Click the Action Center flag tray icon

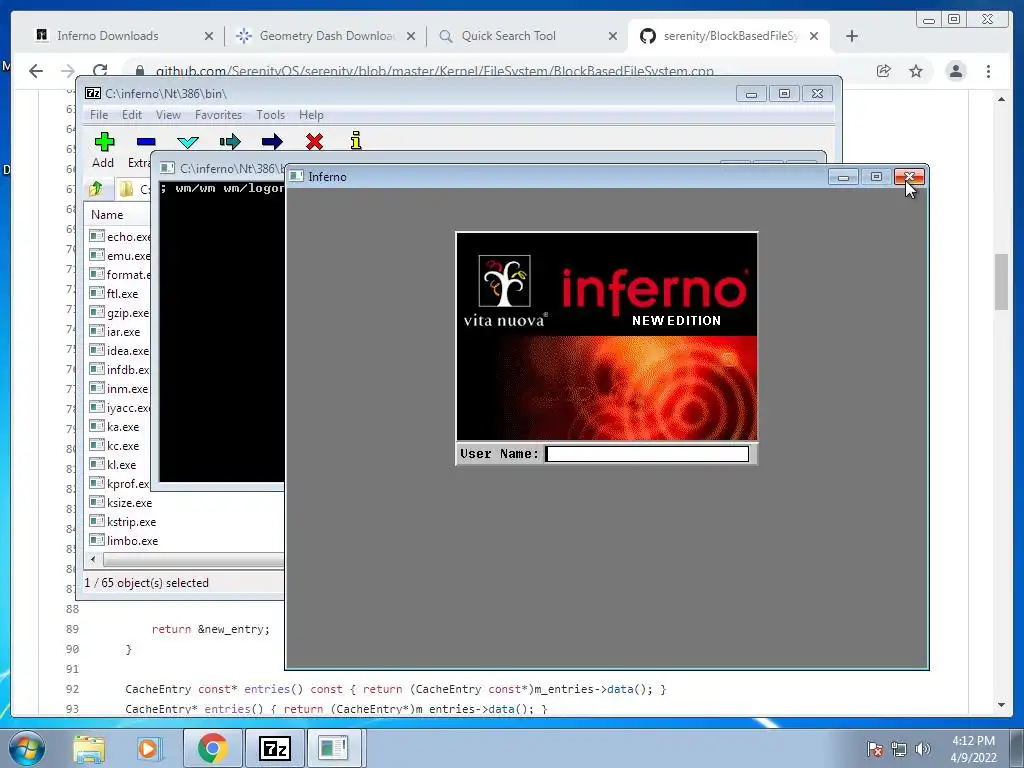tap(874, 749)
